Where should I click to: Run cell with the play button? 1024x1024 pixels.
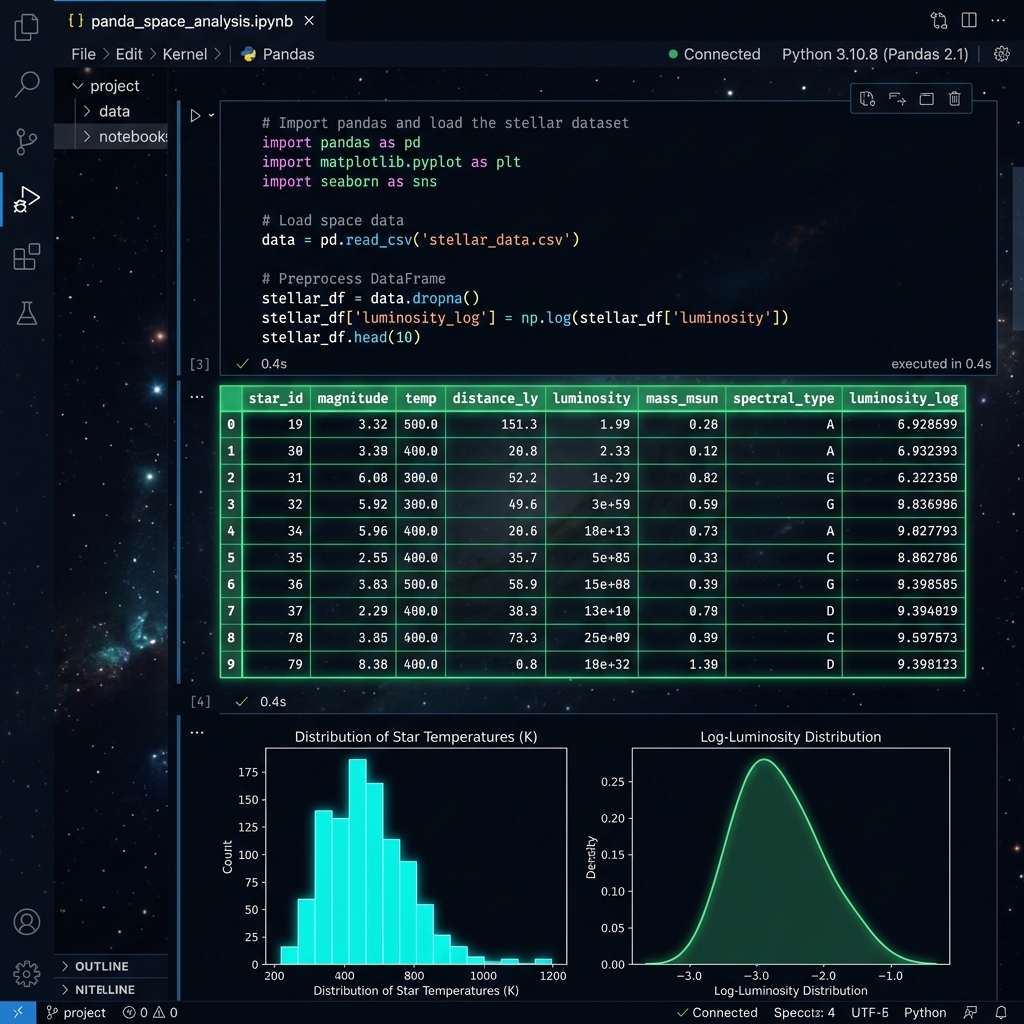(195, 116)
